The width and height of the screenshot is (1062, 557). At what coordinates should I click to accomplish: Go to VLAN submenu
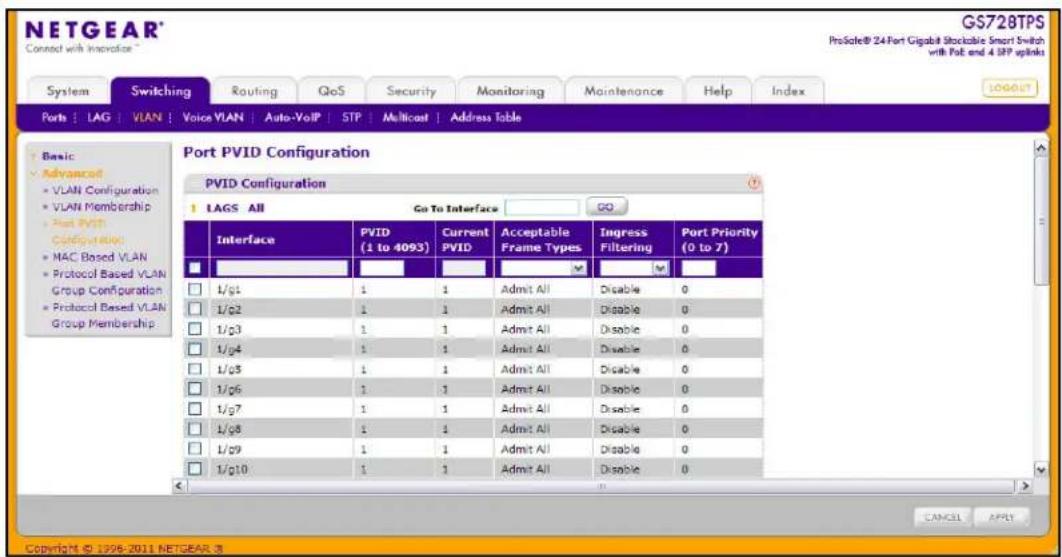coord(147,117)
